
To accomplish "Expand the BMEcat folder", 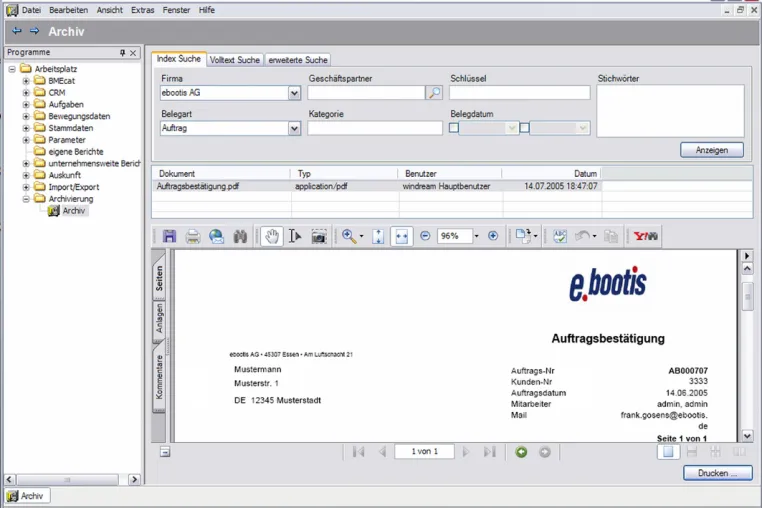I will click(x=26, y=81).
